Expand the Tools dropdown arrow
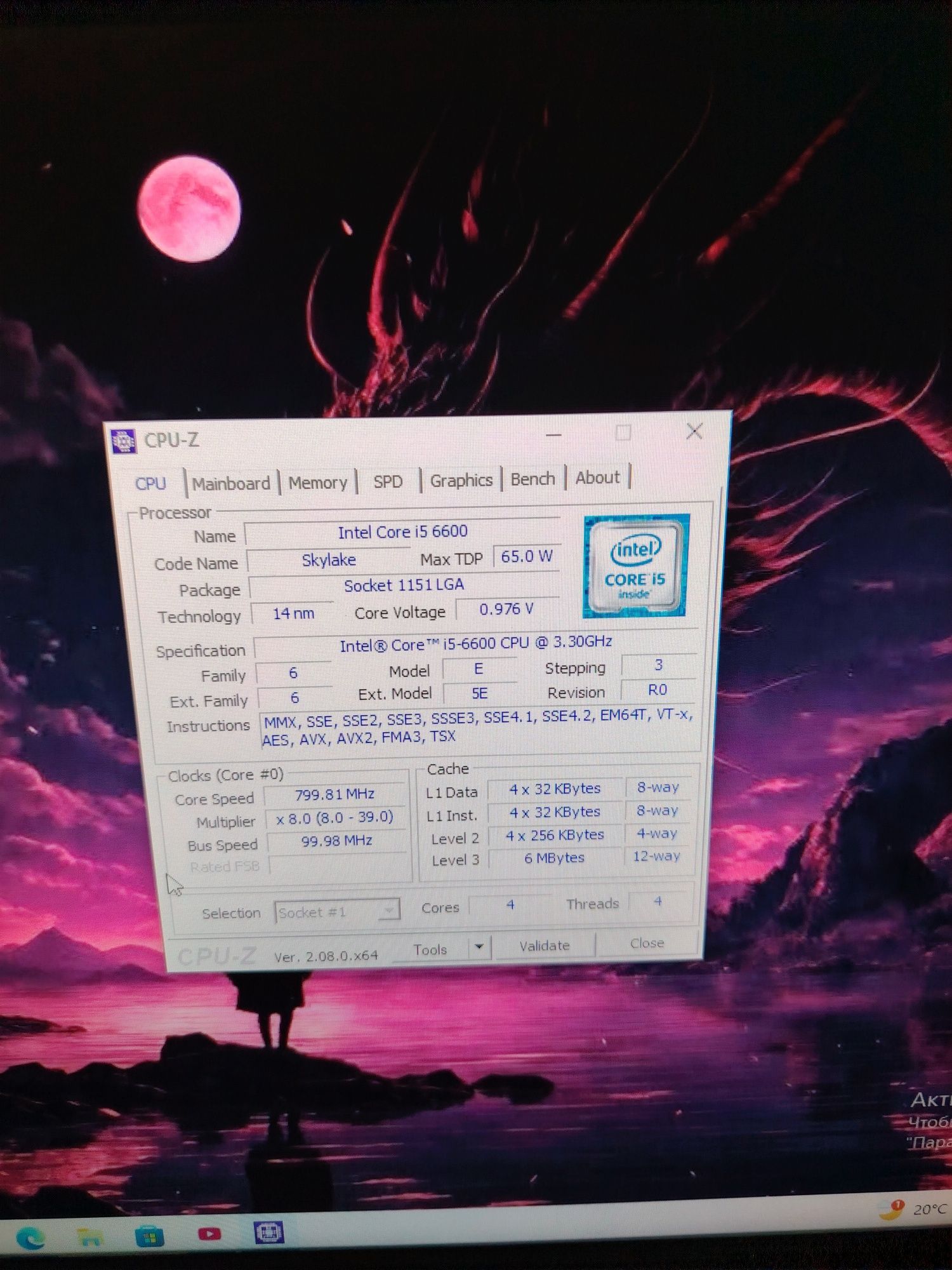This screenshot has width=952, height=1270. click(x=479, y=947)
